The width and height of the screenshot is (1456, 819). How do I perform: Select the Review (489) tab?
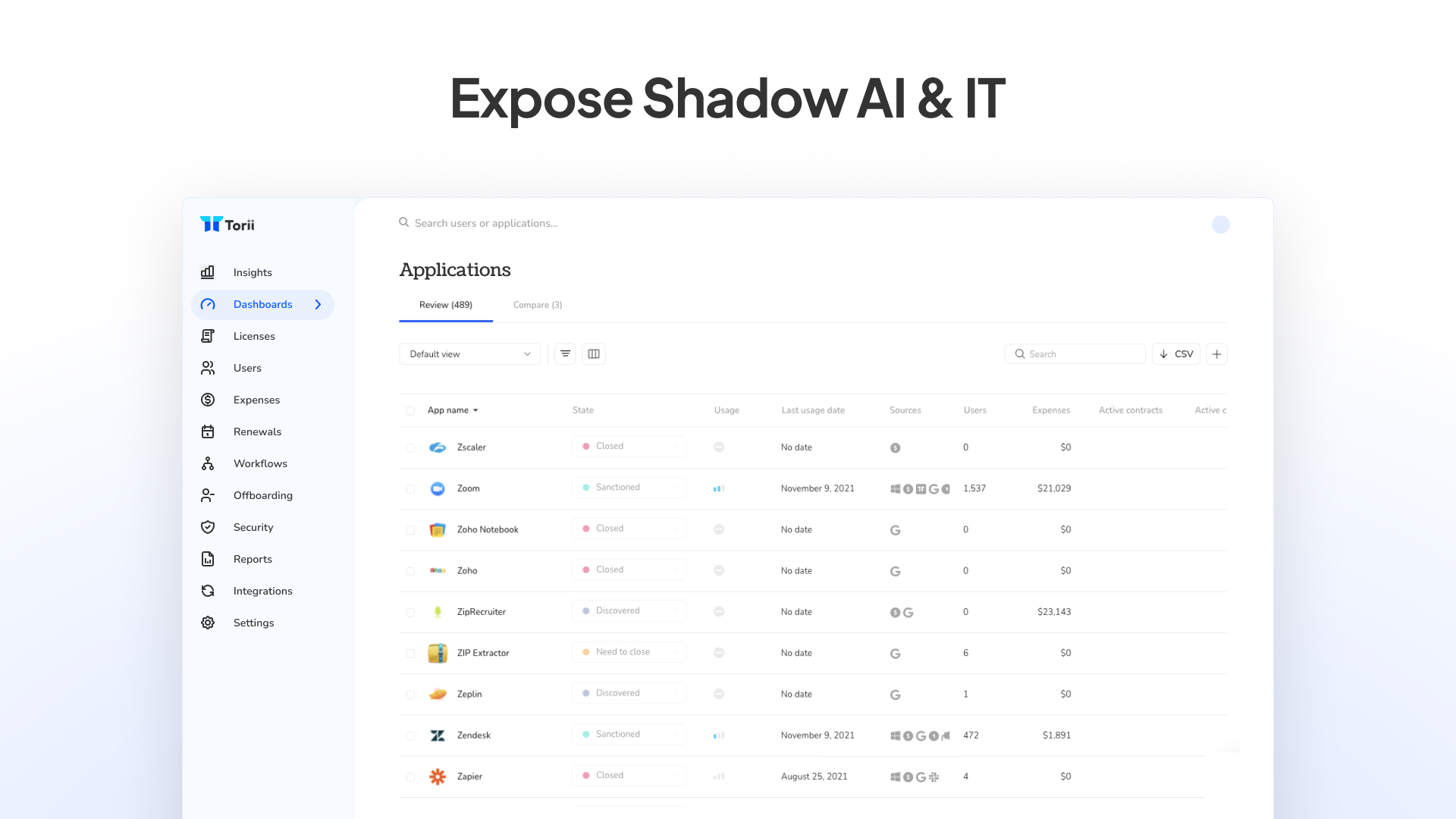(x=445, y=305)
